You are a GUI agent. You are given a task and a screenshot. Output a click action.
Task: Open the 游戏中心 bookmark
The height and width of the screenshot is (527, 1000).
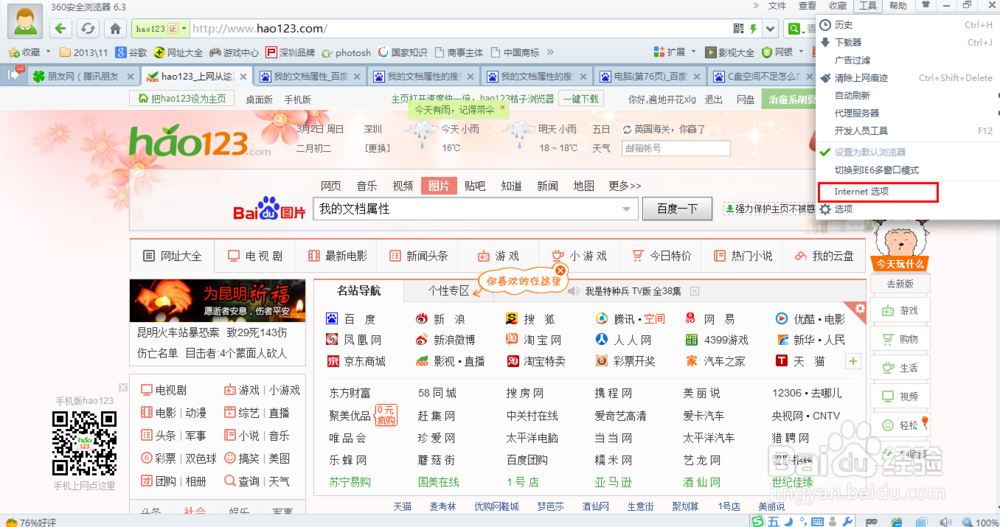tap(234, 52)
